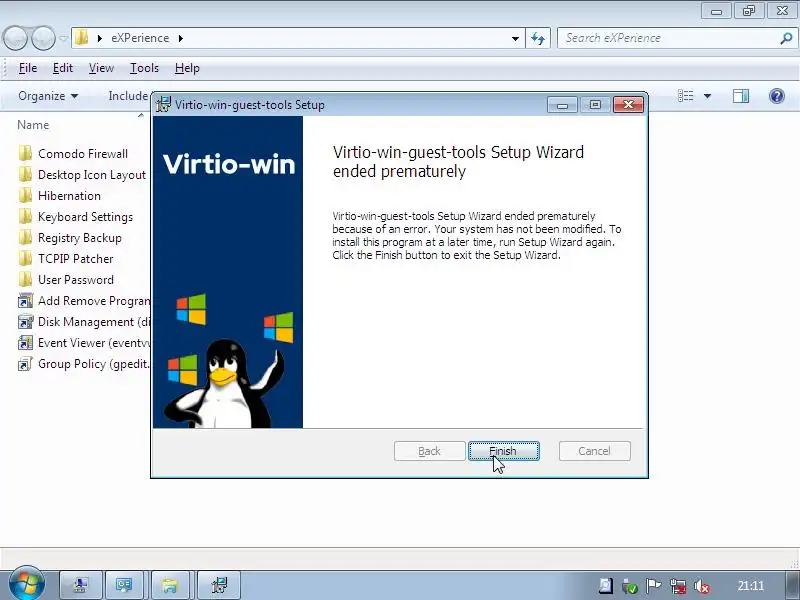This screenshot has height=600, width=800.
Task: Click the Finish button in setup wizard
Action: coord(504,451)
